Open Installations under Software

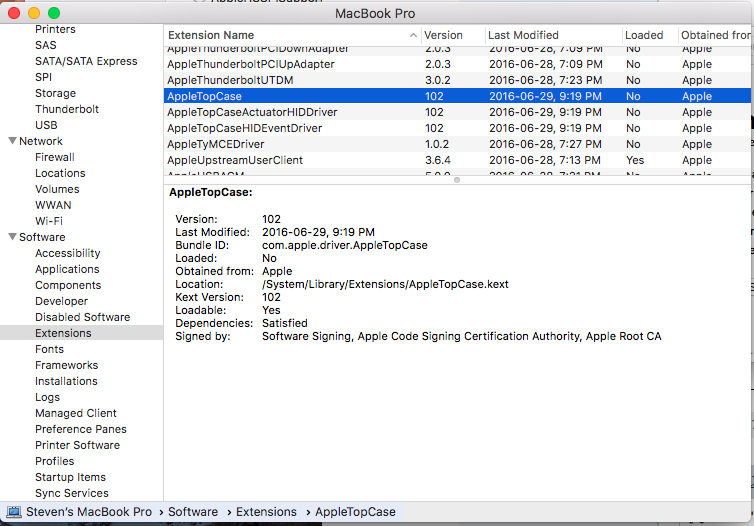(66, 381)
